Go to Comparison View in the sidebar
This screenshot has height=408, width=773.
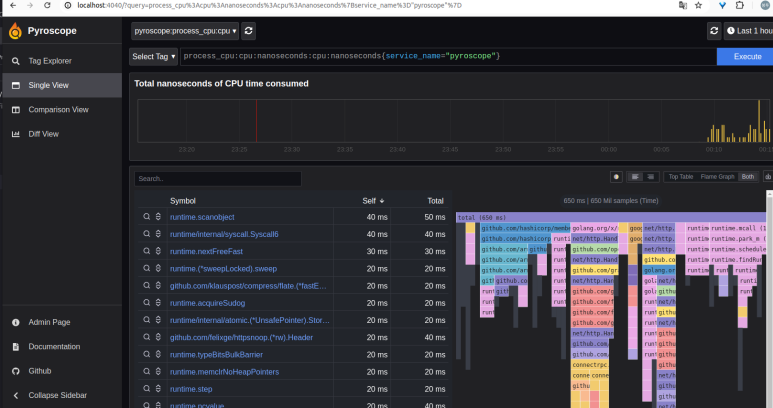[58, 110]
